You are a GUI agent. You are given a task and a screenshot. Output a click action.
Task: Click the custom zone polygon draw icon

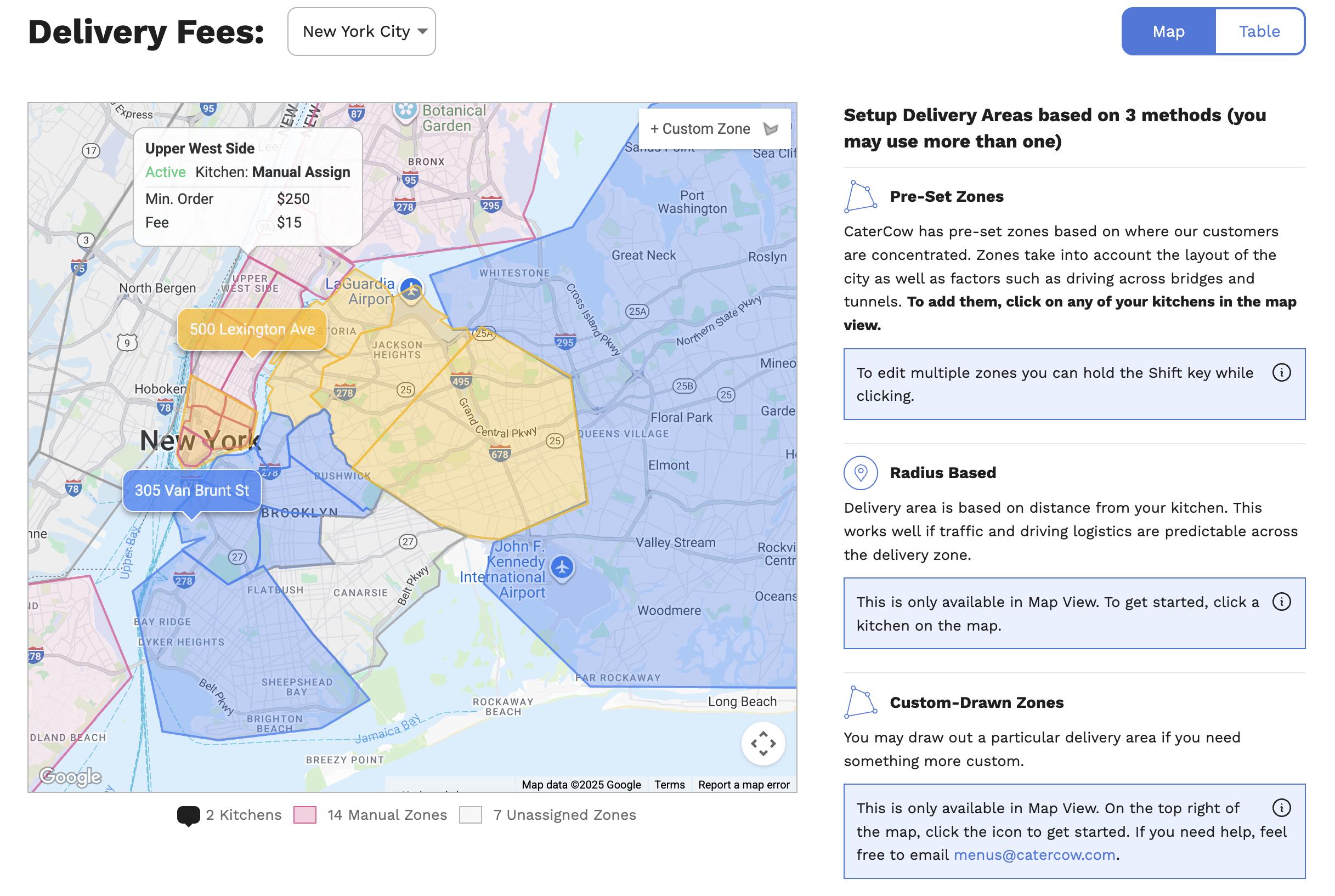[x=771, y=128]
